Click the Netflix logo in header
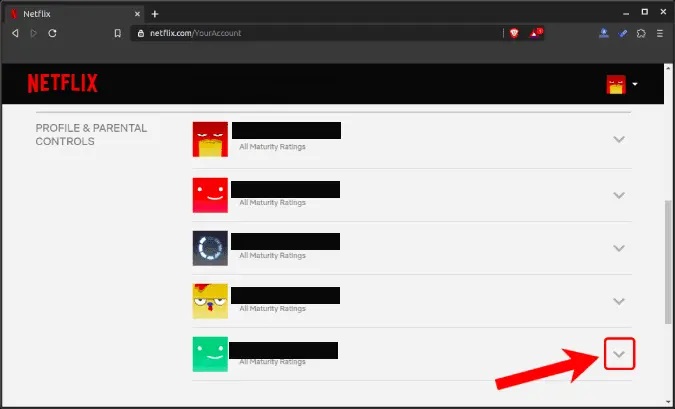This screenshot has height=409, width=675. pos(62,83)
